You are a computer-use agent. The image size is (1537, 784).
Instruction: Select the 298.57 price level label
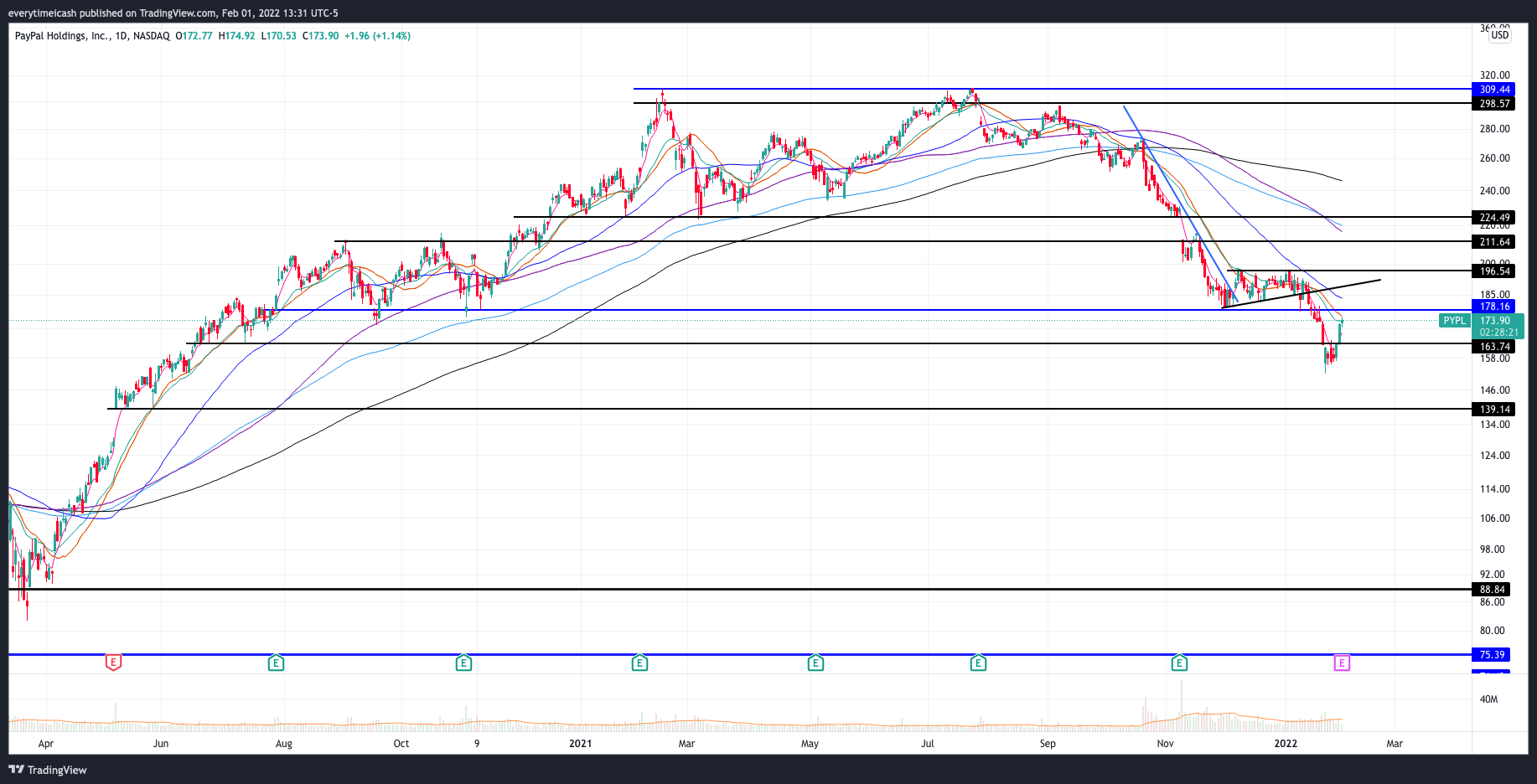pyautogui.click(x=1494, y=104)
